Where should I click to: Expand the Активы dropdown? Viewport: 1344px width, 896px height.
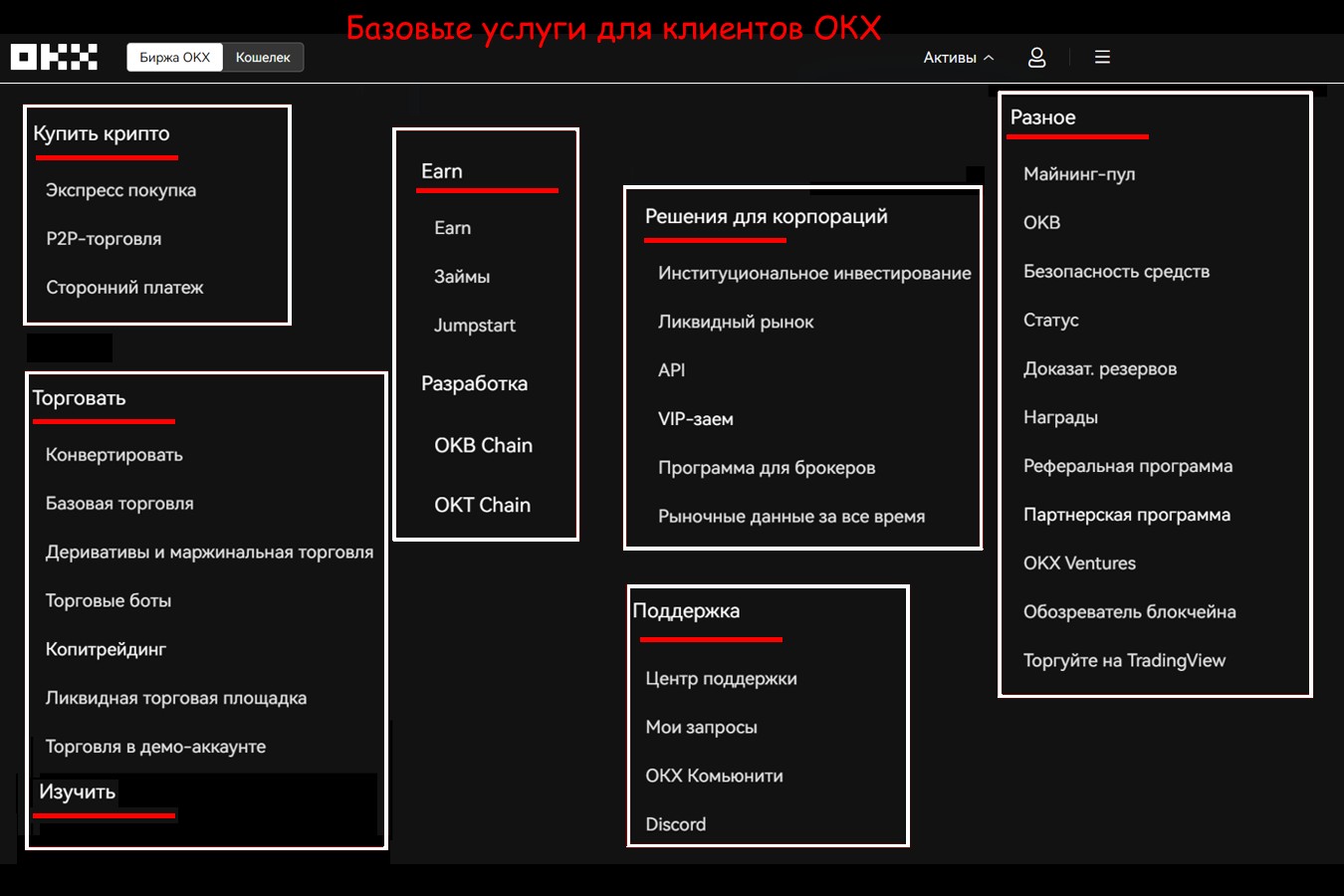(958, 57)
